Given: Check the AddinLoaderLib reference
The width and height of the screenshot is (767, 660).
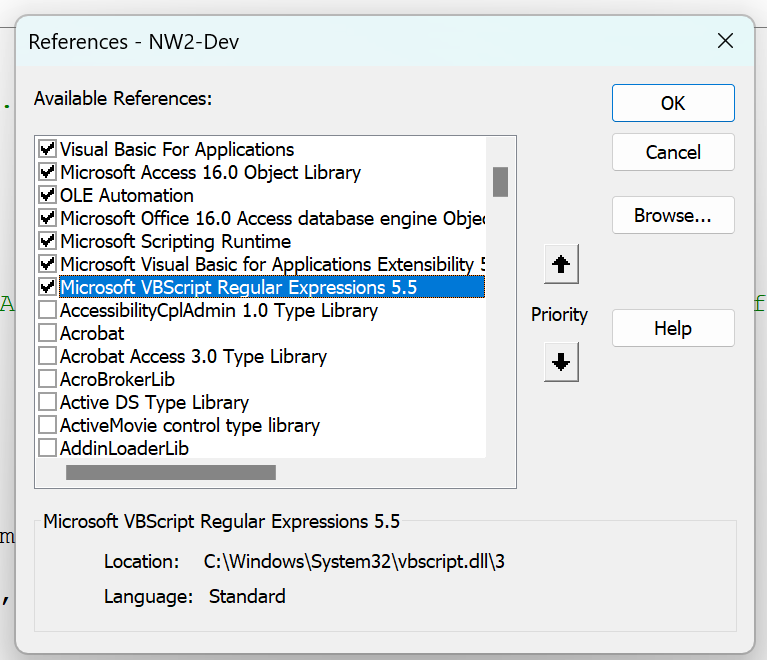Looking at the screenshot, I should coord(47,448).
